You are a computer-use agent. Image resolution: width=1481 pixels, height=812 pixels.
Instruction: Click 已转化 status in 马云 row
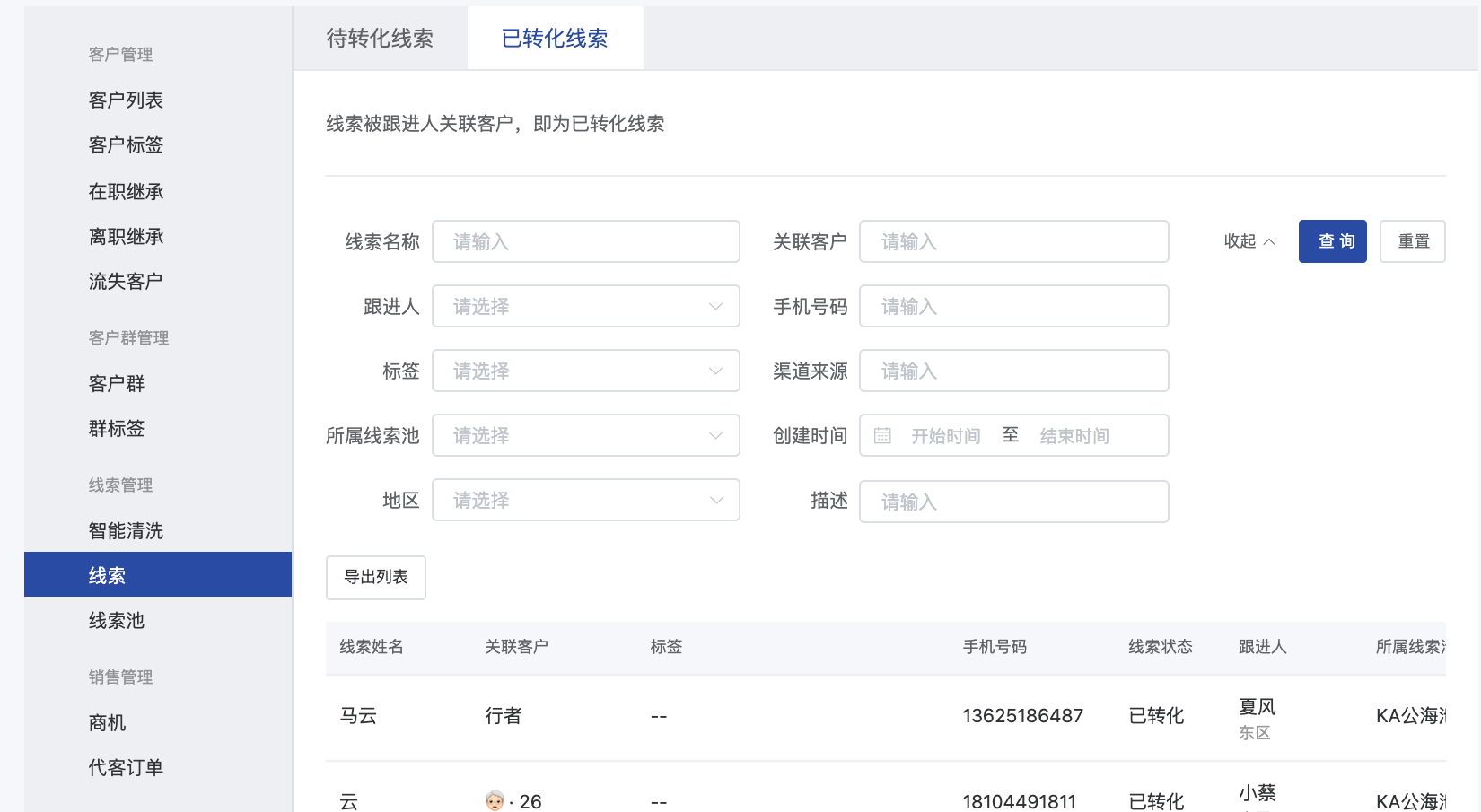point(1157,716)
